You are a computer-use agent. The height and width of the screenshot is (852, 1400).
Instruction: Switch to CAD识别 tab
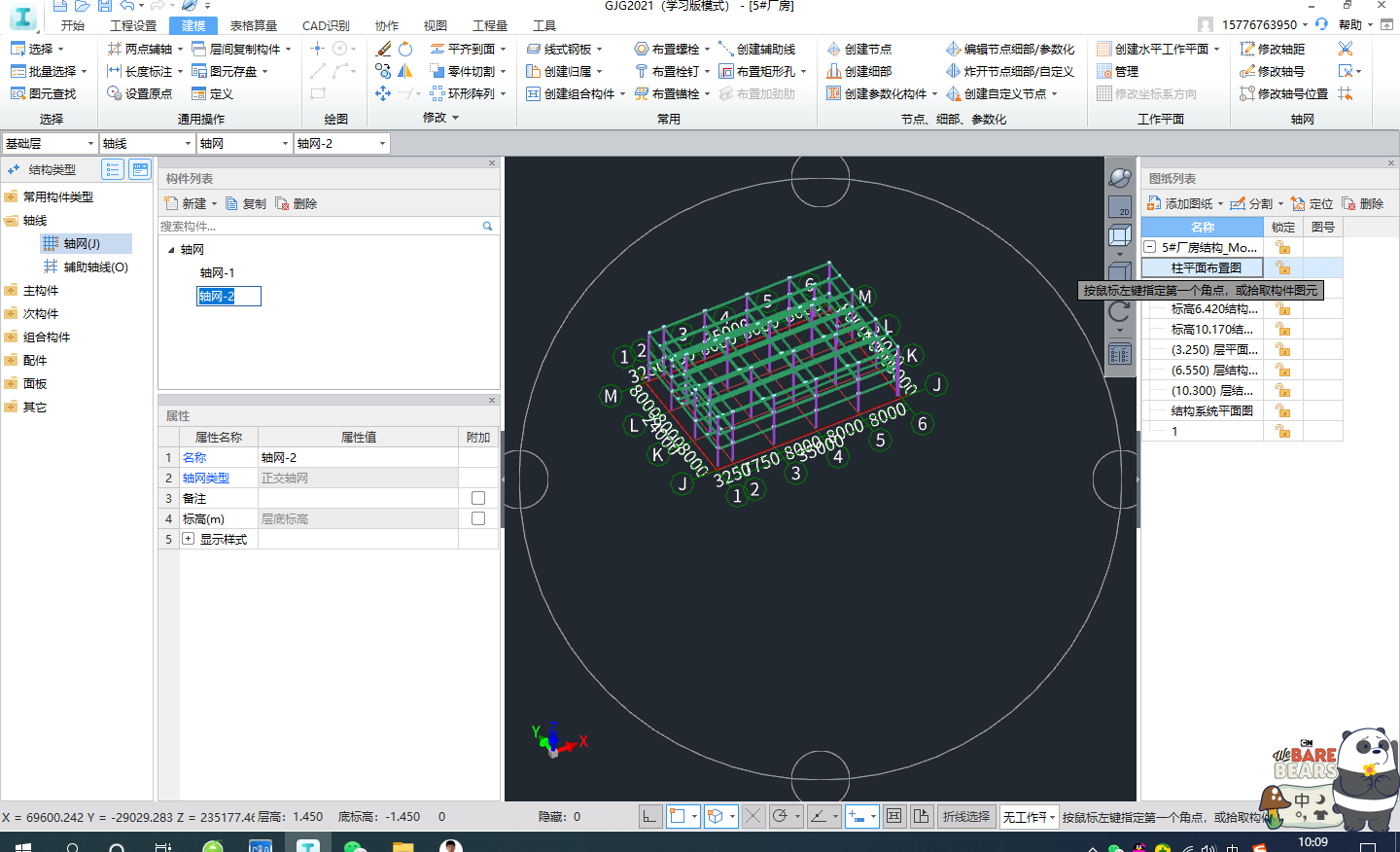326,25
